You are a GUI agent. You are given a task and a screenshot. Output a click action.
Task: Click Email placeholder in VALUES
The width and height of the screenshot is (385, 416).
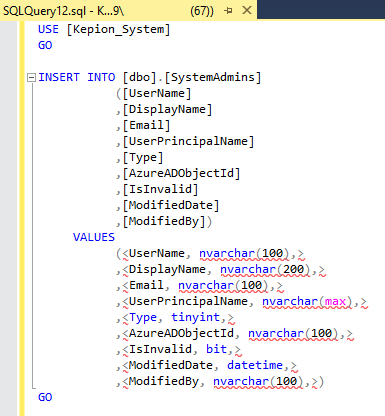pyautogui.click(x=146, y=285)
